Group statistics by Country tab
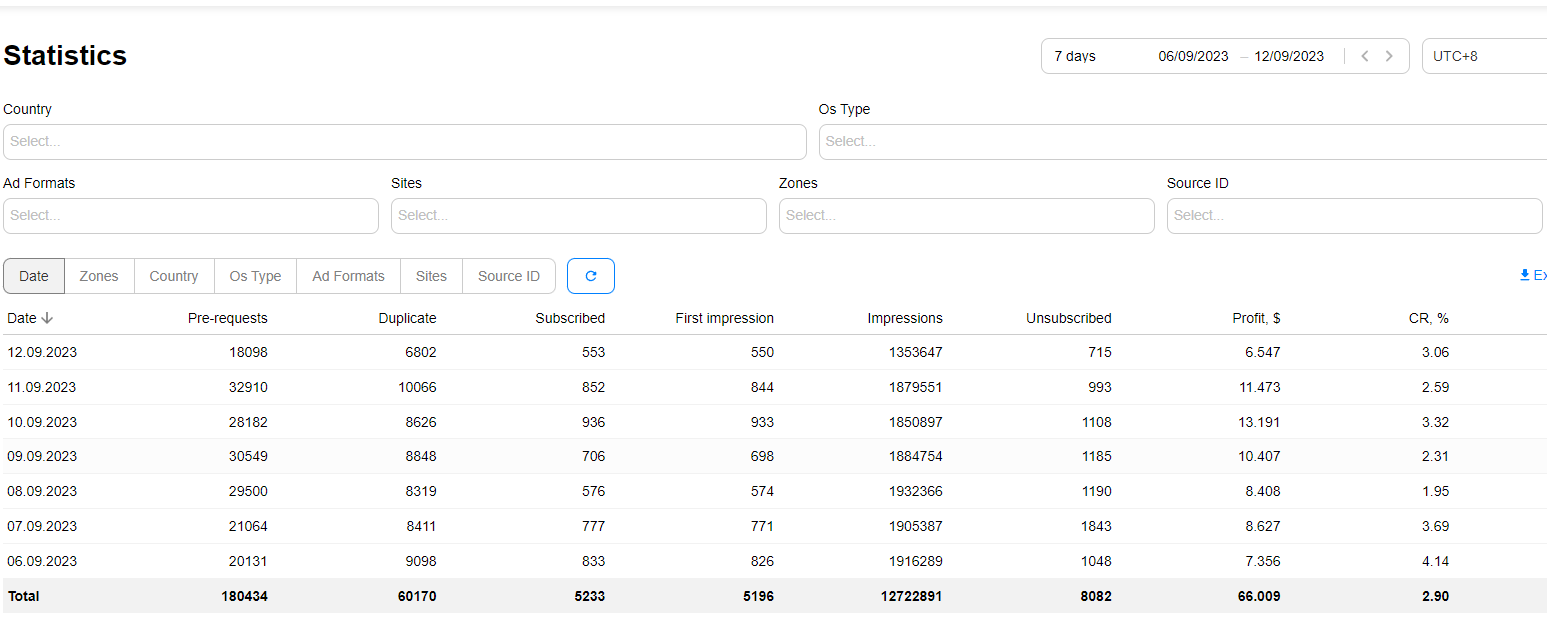Viewport: 1547px width, 630px height. click(174, 276)
